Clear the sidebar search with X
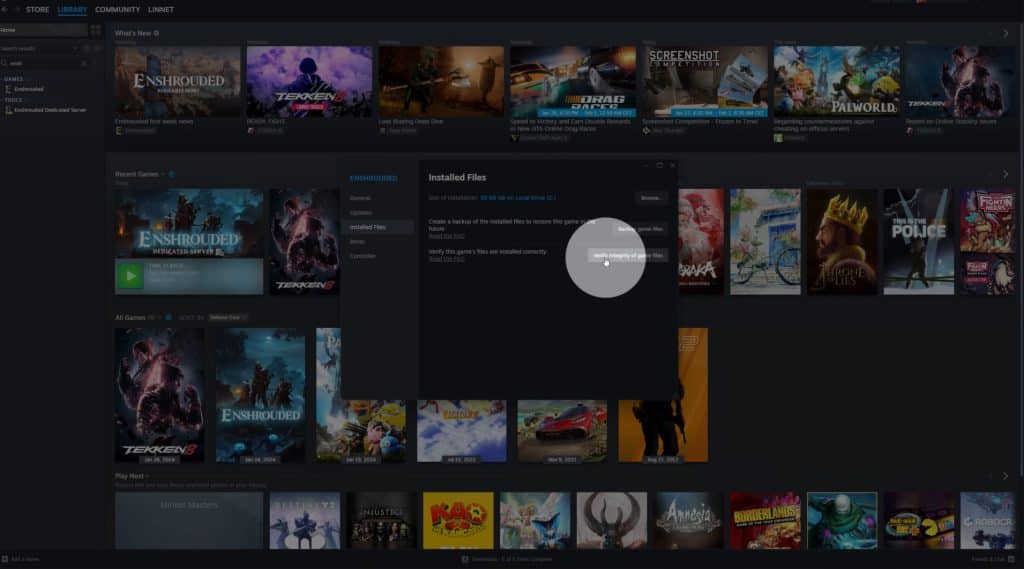 click(84, 63)
